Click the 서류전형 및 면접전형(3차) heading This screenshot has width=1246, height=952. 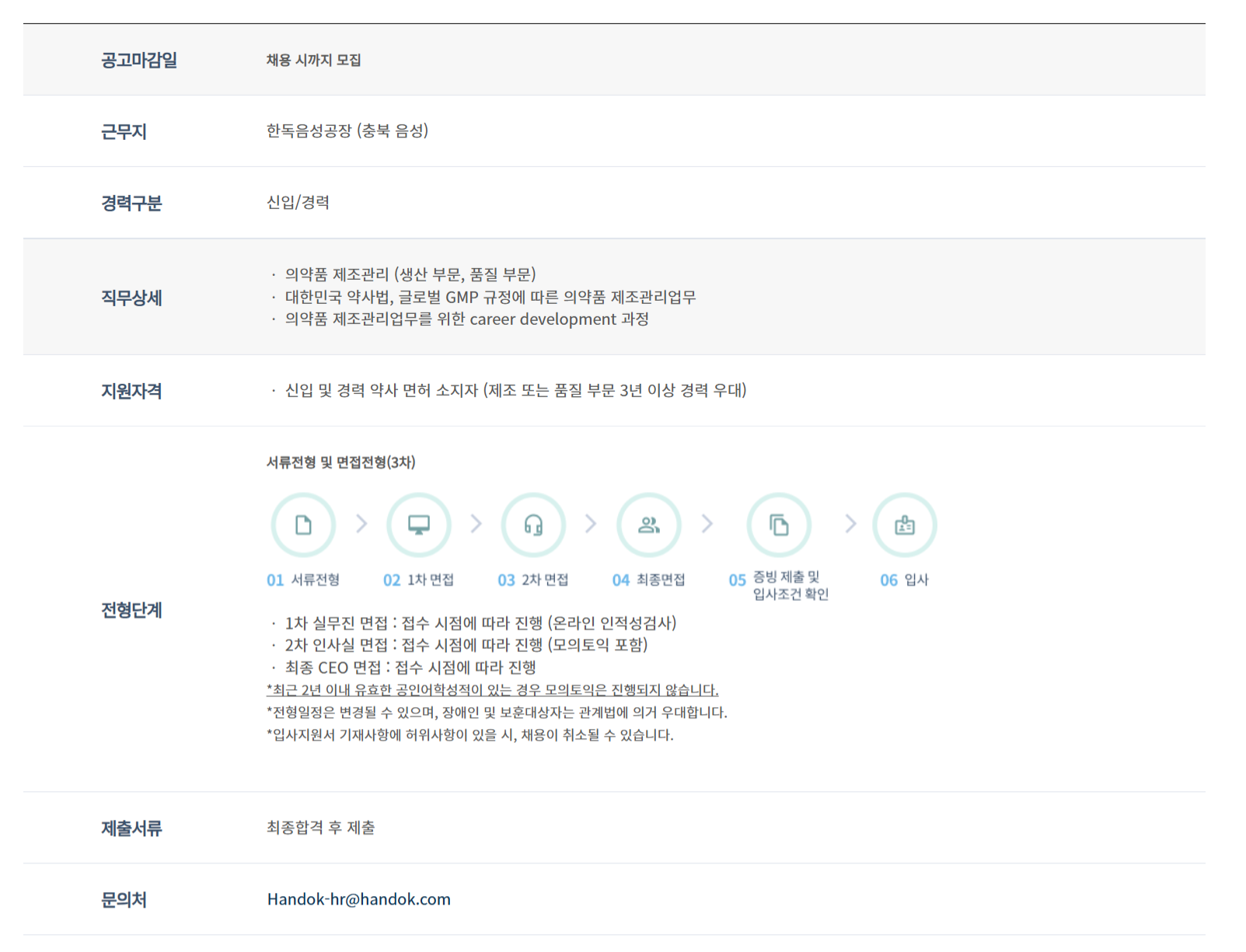pos(340,462)
